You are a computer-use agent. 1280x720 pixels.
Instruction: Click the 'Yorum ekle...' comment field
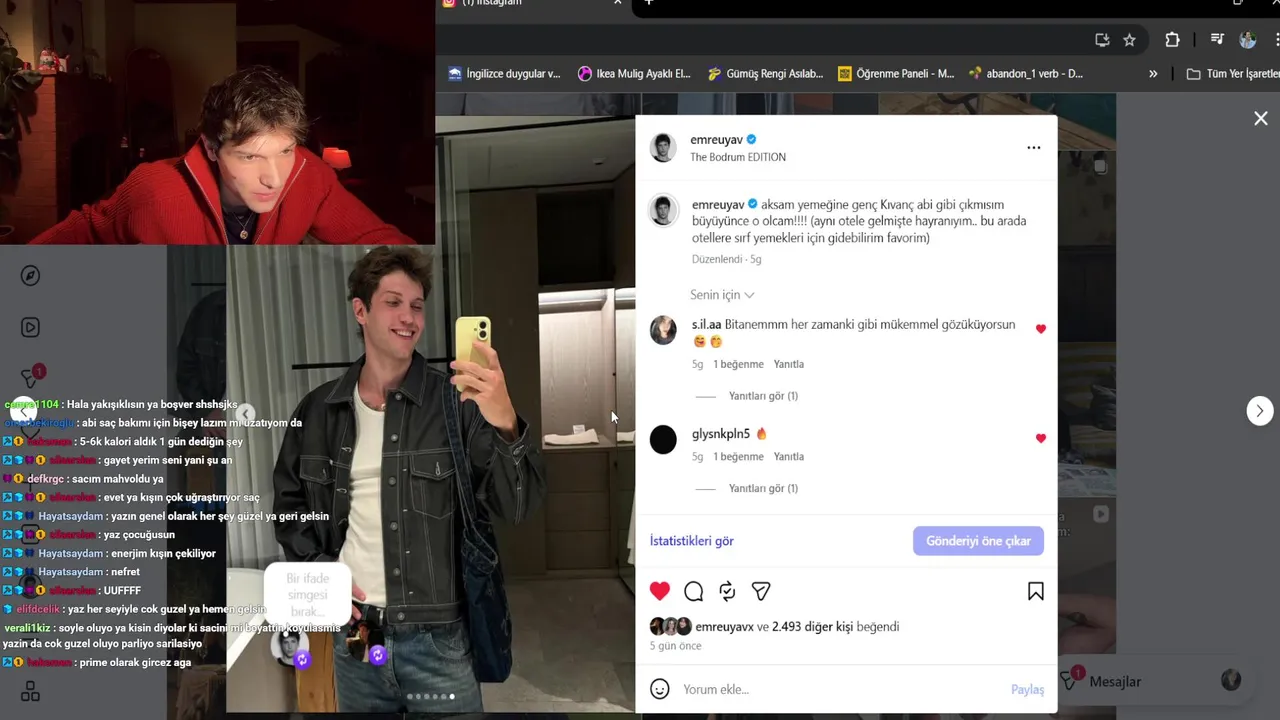840,689
